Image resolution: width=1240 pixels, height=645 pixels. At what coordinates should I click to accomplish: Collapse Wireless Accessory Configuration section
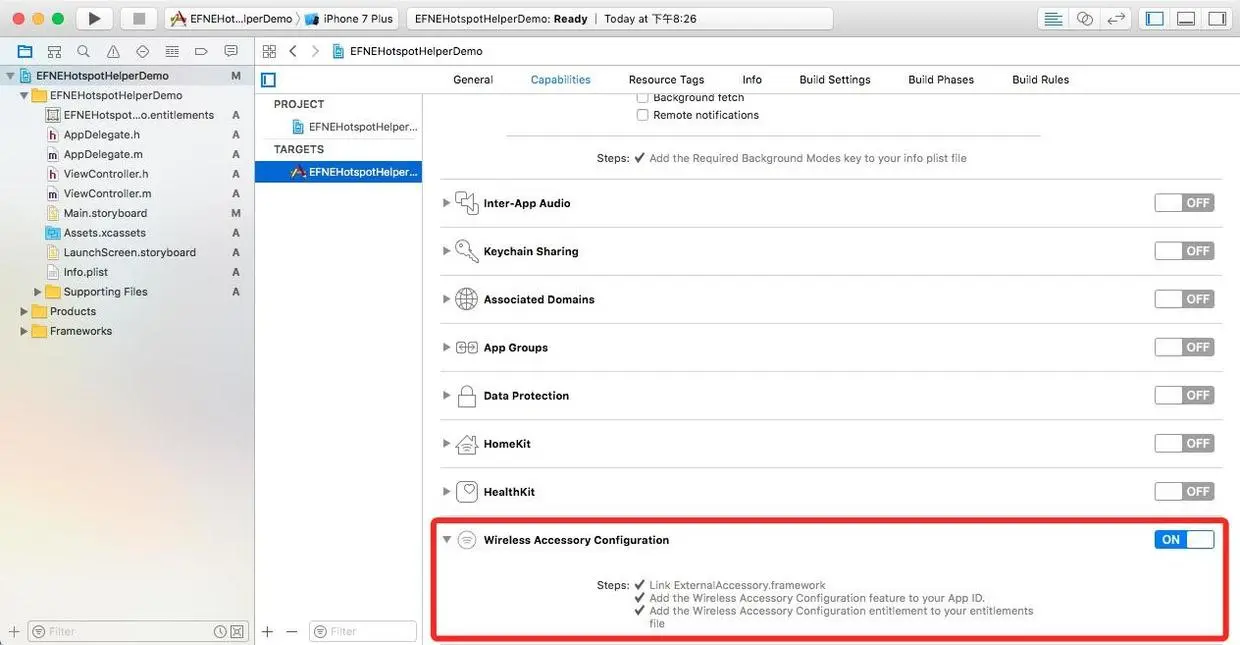[x=446, y=539]
